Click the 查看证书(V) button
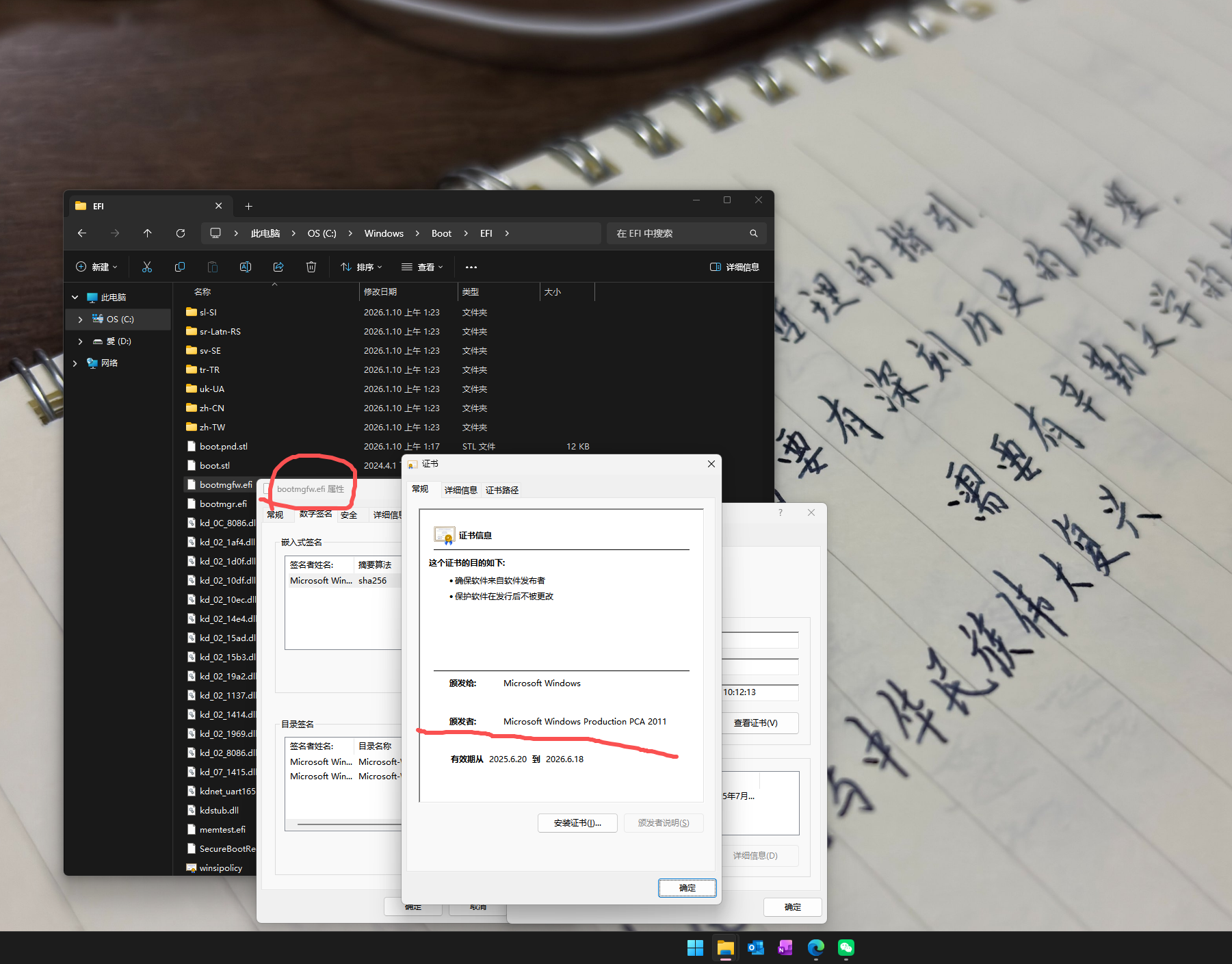 759,723
